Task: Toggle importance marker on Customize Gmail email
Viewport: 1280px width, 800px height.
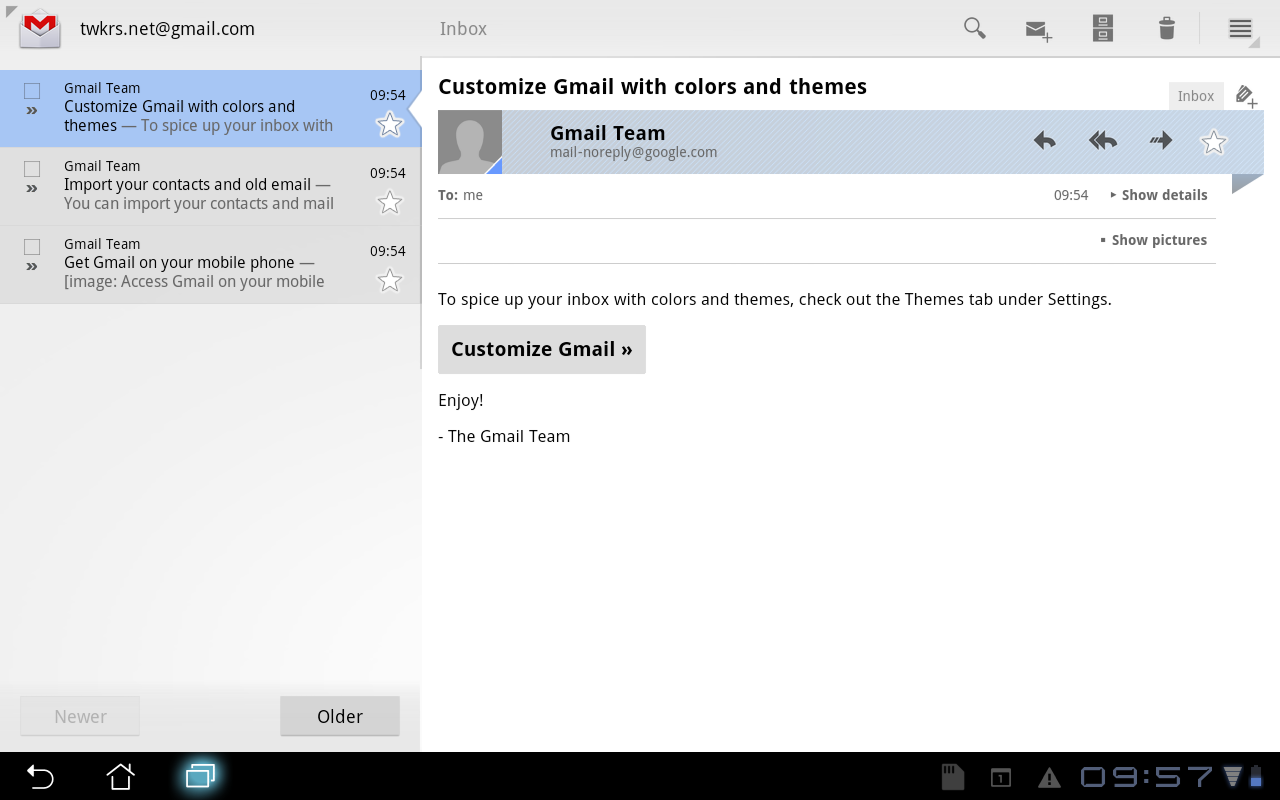Action: click(x=32, y=110)
